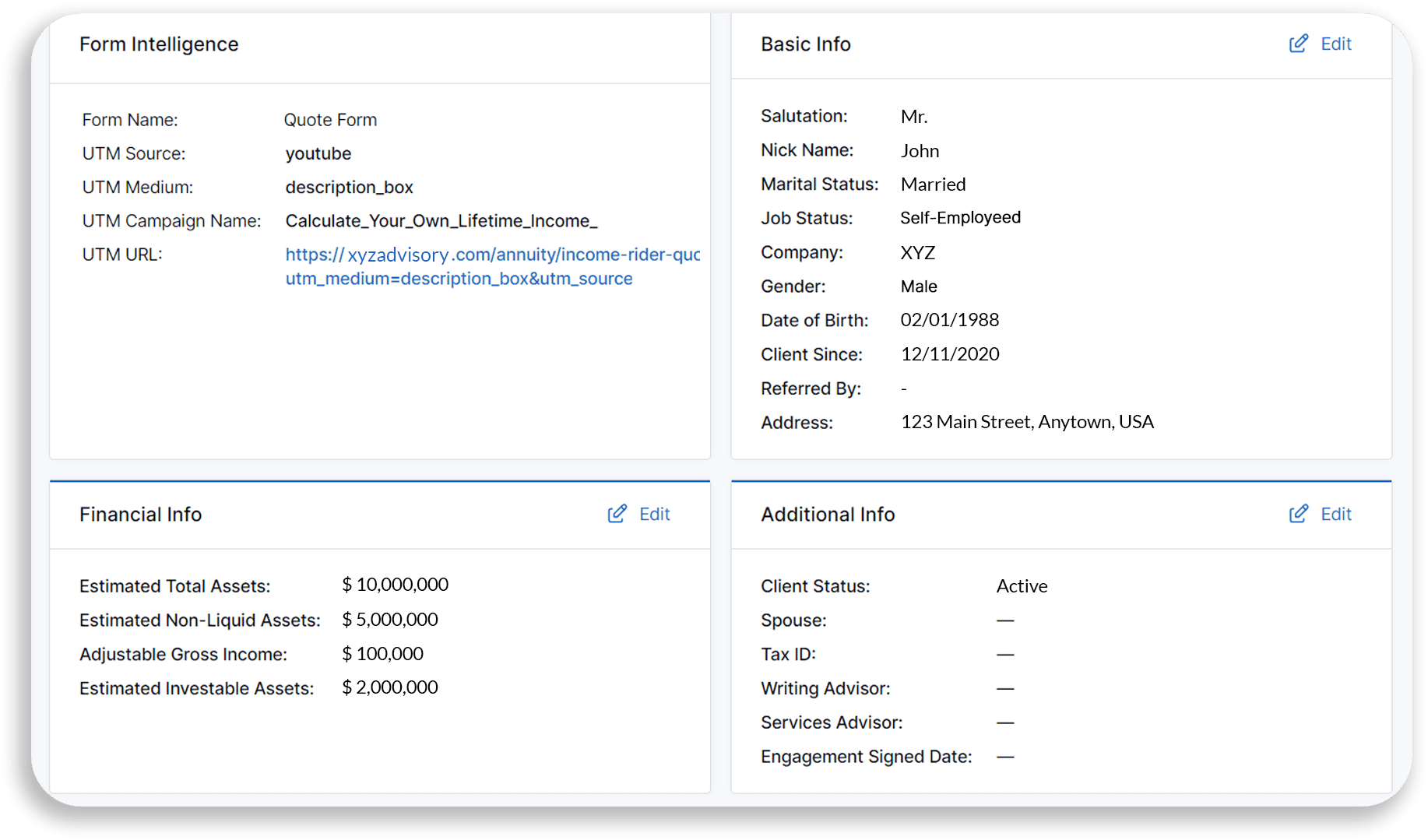
Task: Select the Additional Info panel heading
Action: (x=827, y=515)
